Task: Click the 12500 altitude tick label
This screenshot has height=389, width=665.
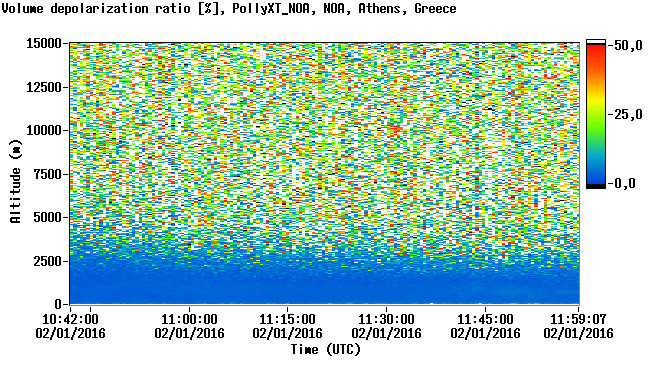Action: (x=44, y=87)
